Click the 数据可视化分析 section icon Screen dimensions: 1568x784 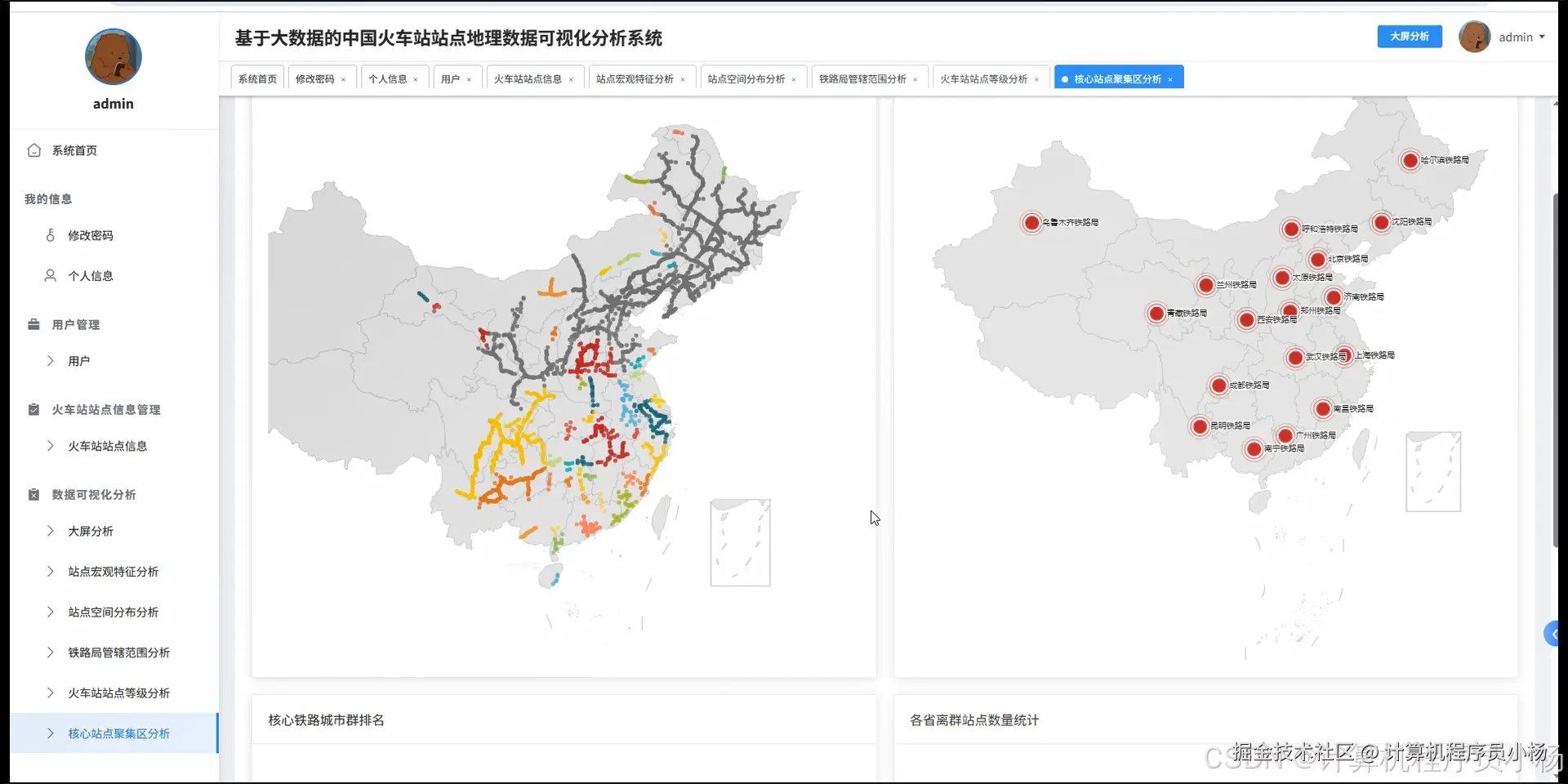coord(33,494)
